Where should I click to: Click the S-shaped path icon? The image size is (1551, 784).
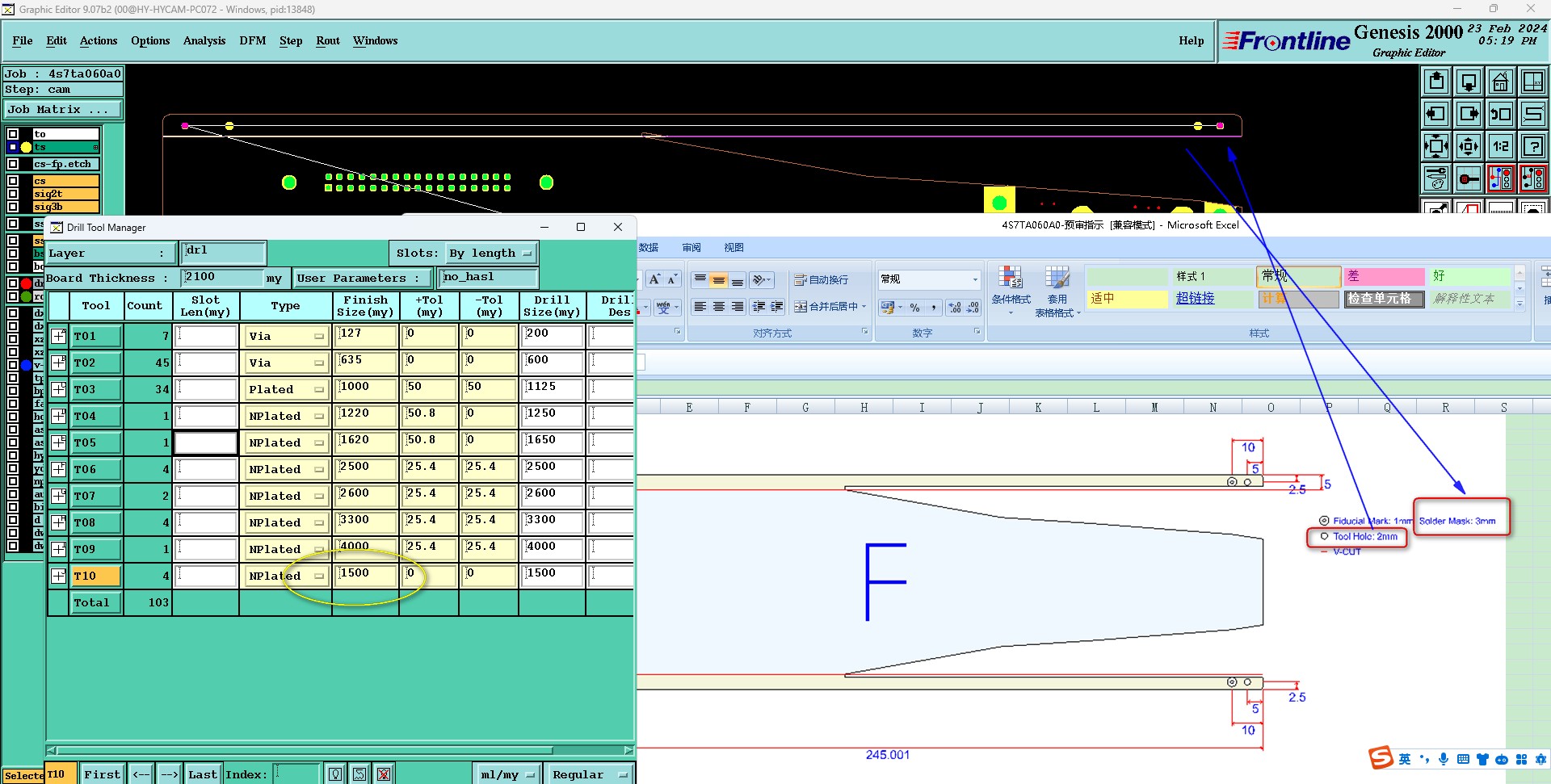tap(1532, 114)
